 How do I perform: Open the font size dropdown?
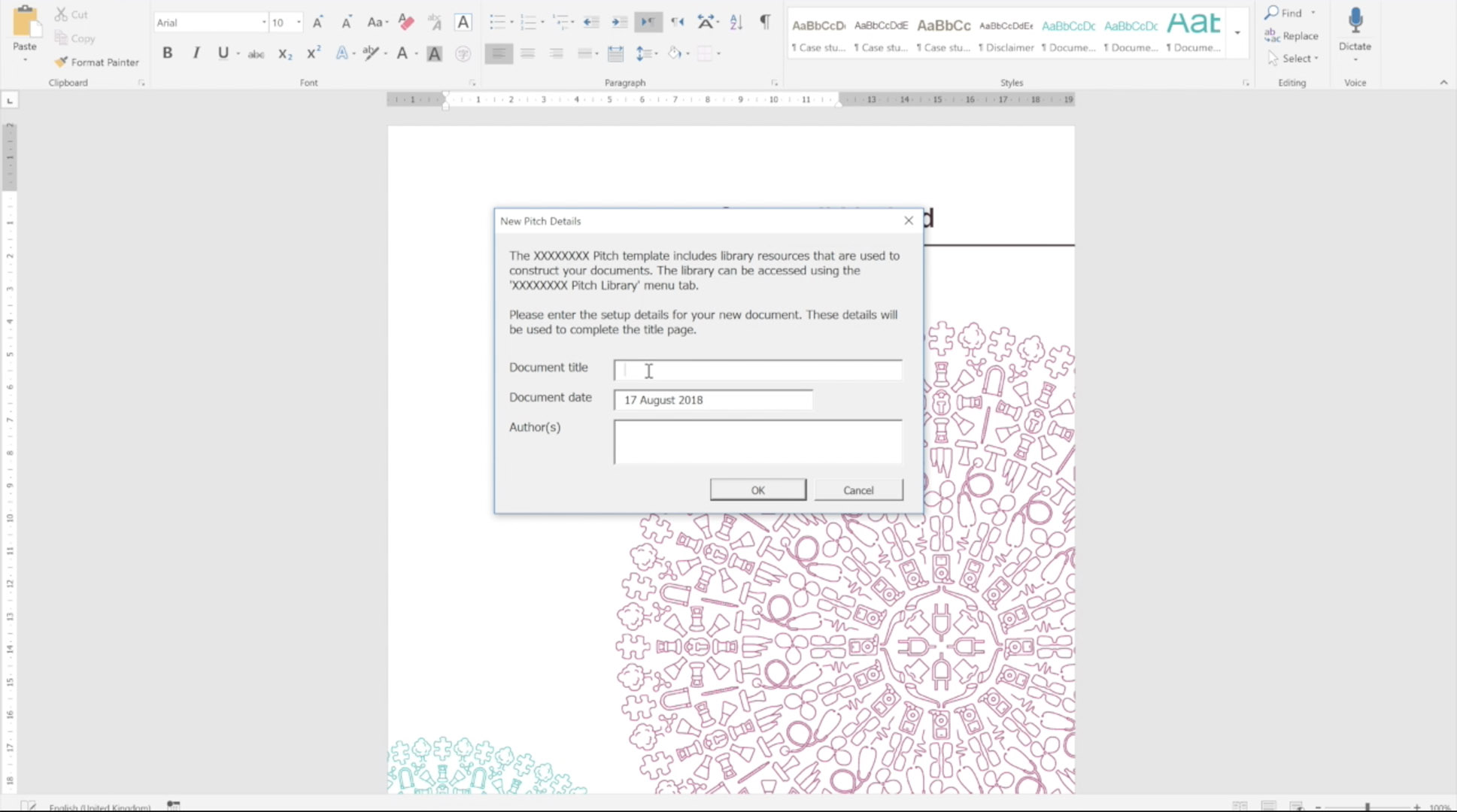point(299,23)
